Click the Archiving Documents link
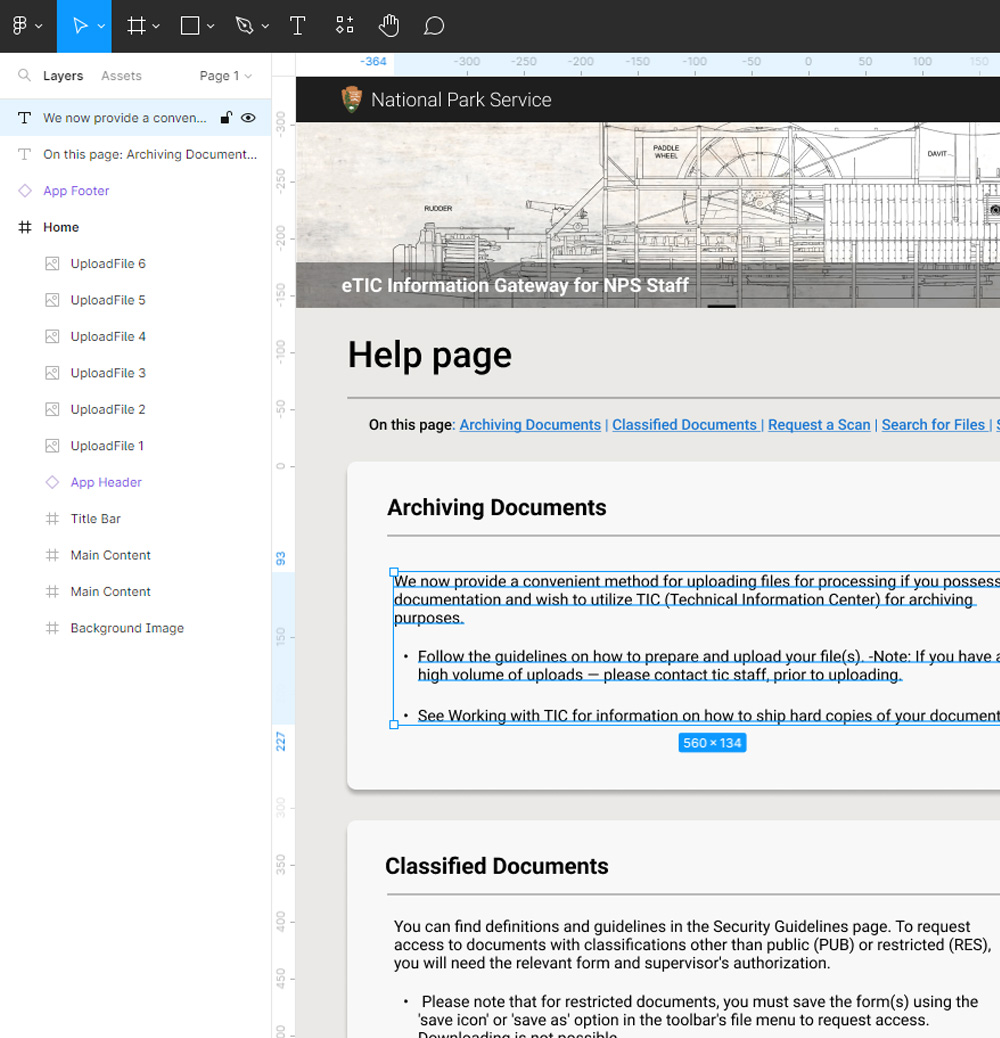The height and width of the screenshot is (1038, 1000). [530, 425]
